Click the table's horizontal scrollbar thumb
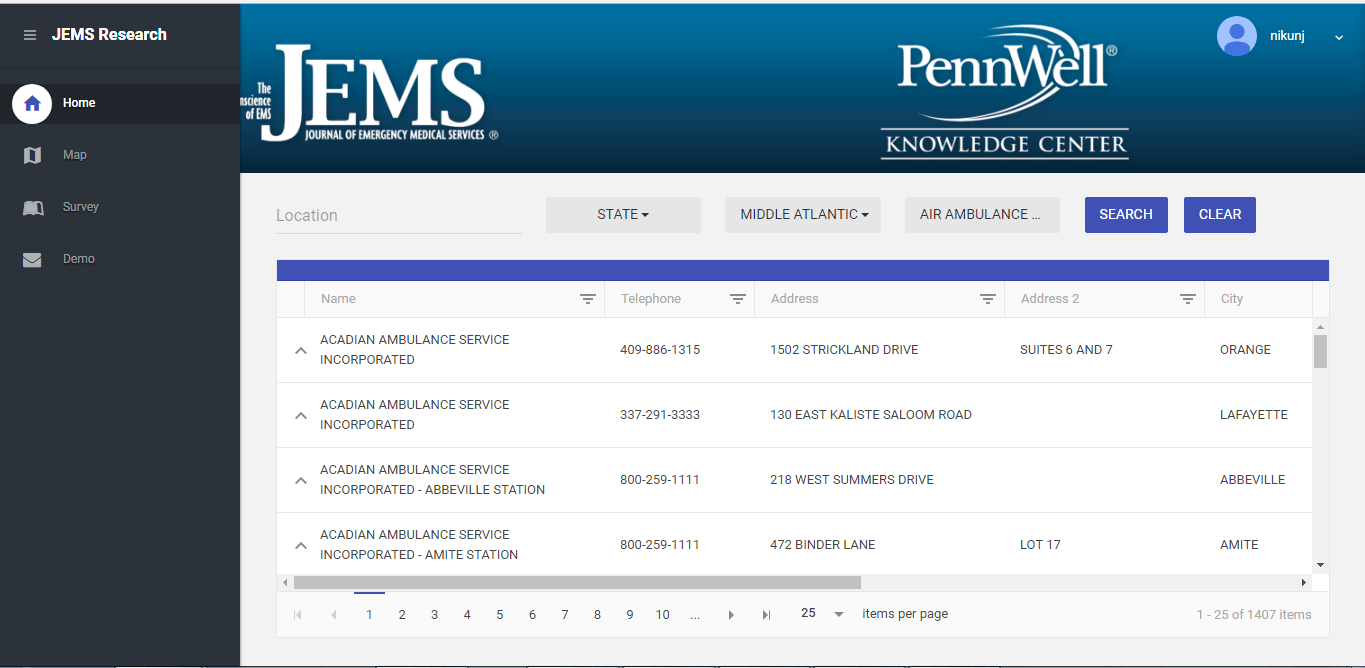This screenshot has width=1365, height=668. click(577, 582)
